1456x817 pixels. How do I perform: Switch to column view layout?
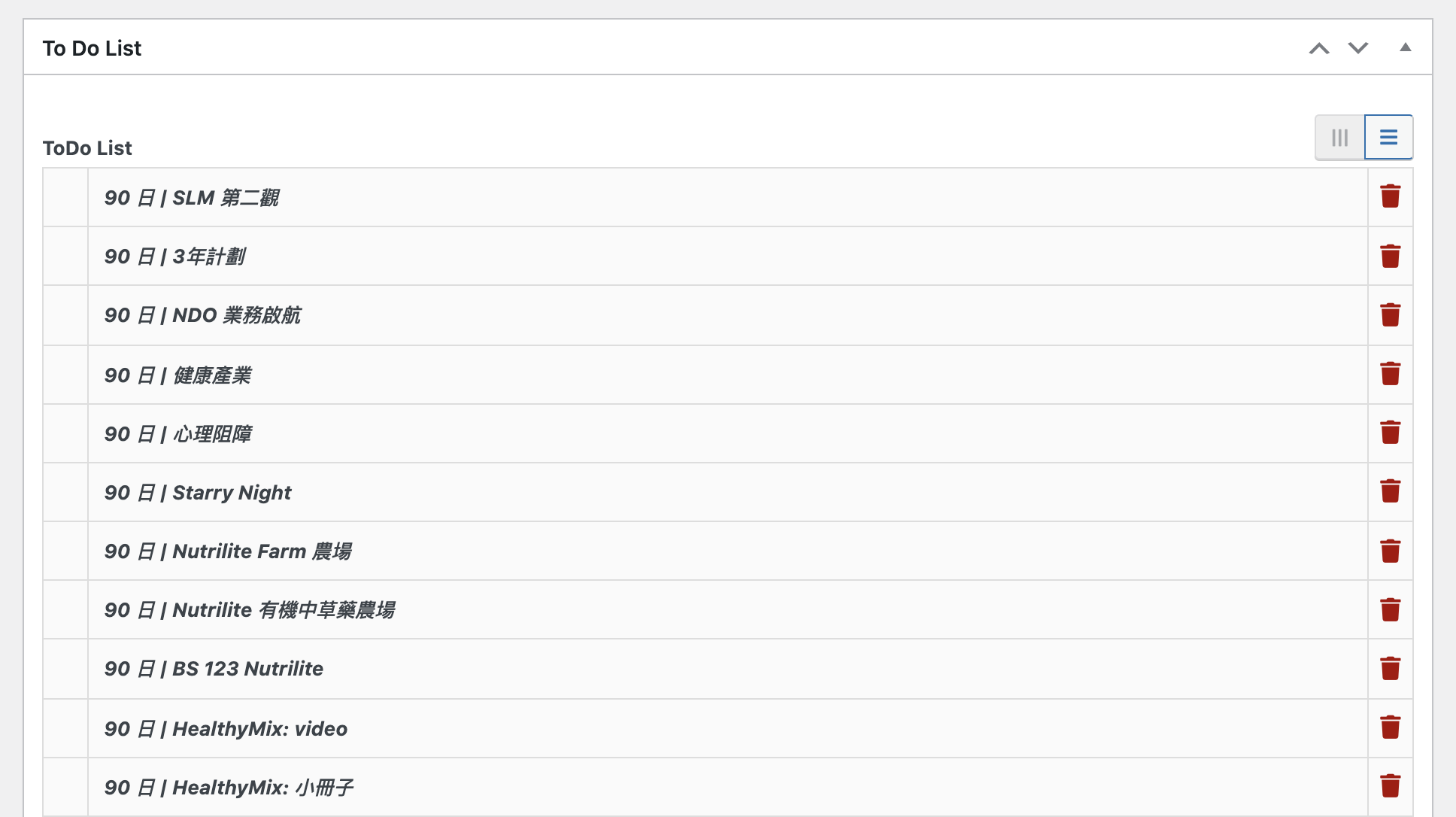(x=1339, y=138)
